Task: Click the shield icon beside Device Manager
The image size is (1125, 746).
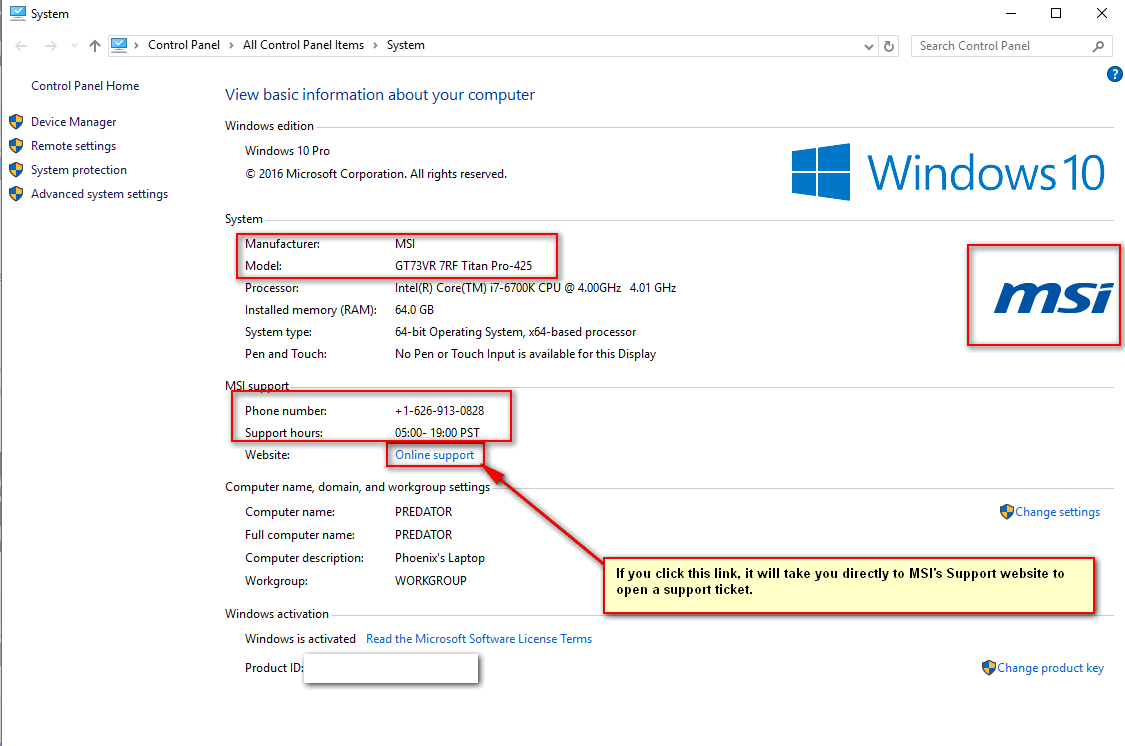Action: pyautogui.click(x=16, y=122)
